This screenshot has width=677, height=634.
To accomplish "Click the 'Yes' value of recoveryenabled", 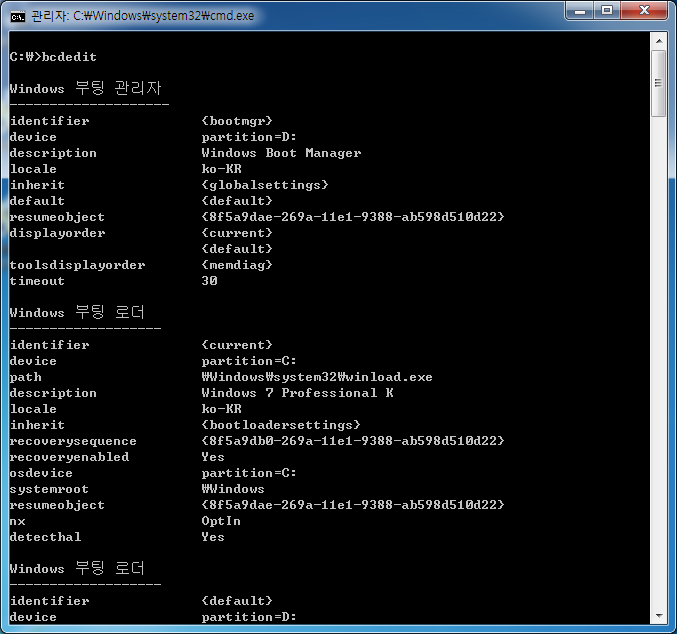I will (213, 457).
